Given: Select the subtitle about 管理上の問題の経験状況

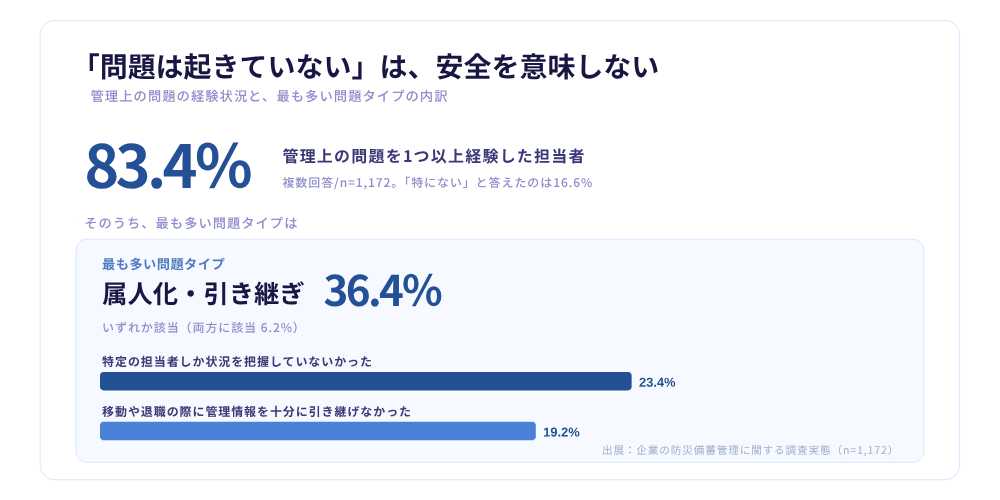Looking at the screenshot, I should 268,97.
